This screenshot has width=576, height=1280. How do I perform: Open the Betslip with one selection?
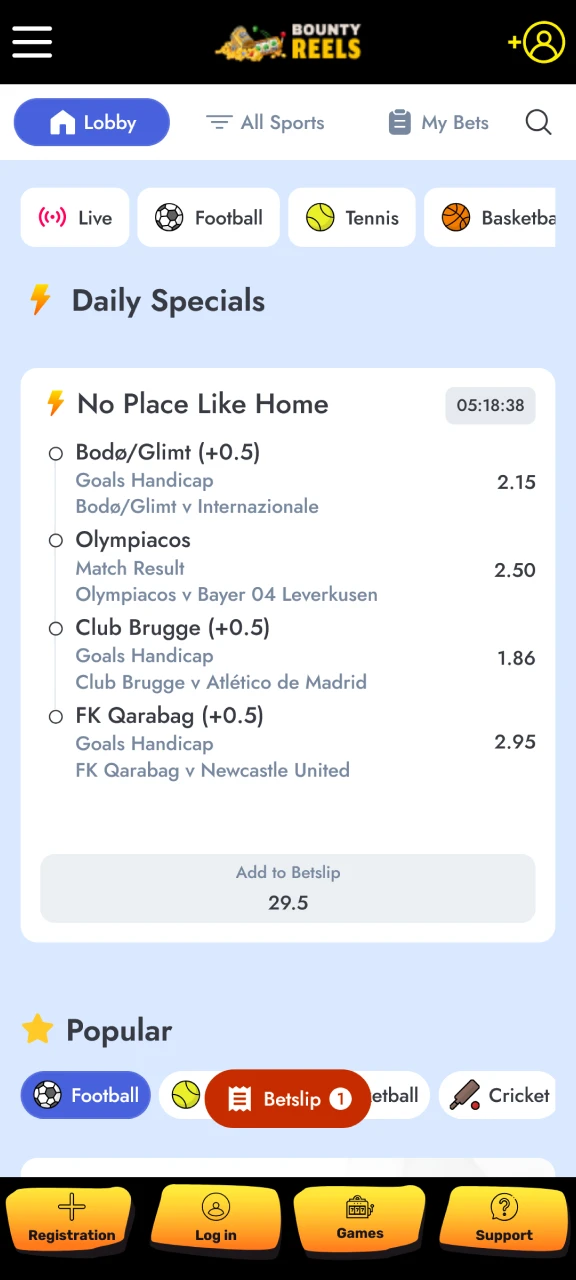point(288,1098)
